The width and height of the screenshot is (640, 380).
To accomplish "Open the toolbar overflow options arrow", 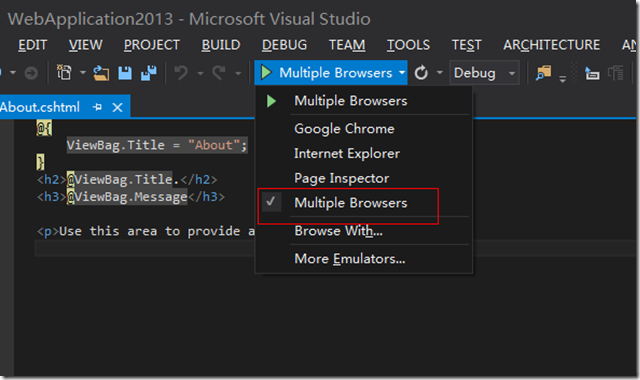I will click(562, 78).
